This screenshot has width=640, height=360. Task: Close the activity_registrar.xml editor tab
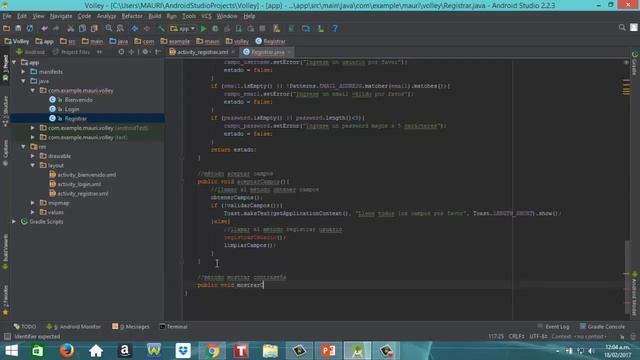pos(233,52)
